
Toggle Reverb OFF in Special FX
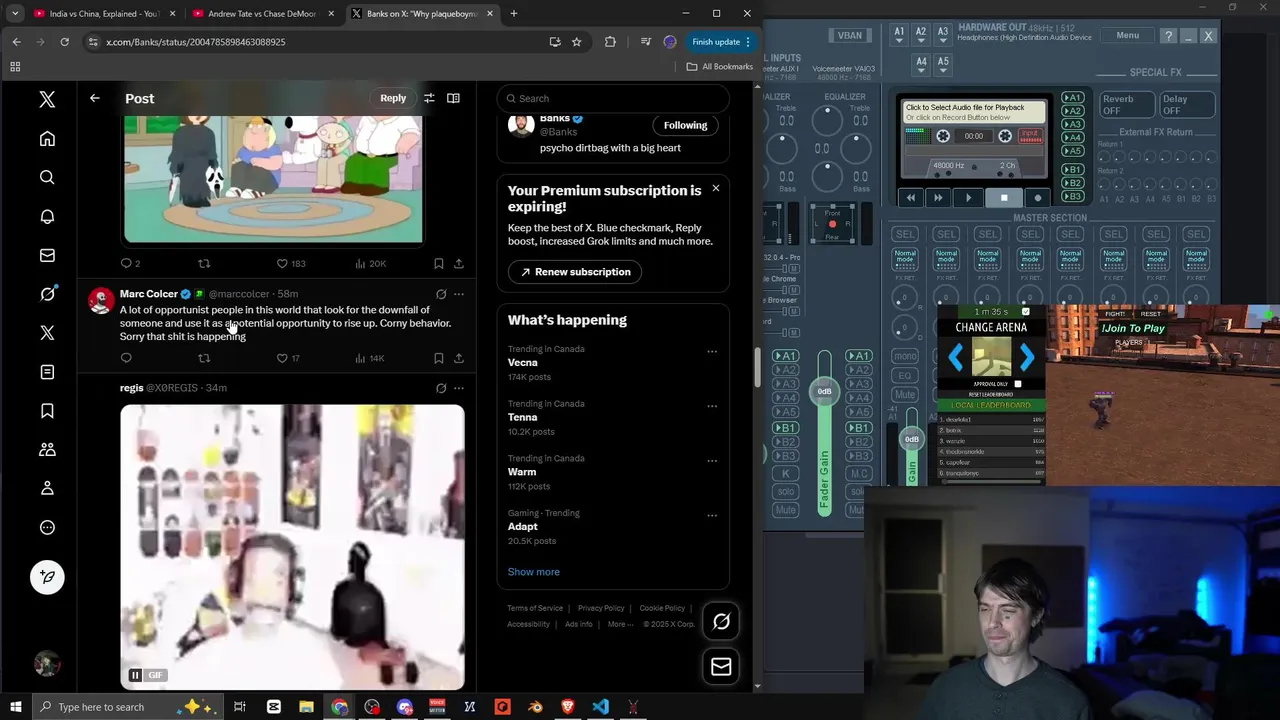tap(1126, 105)
